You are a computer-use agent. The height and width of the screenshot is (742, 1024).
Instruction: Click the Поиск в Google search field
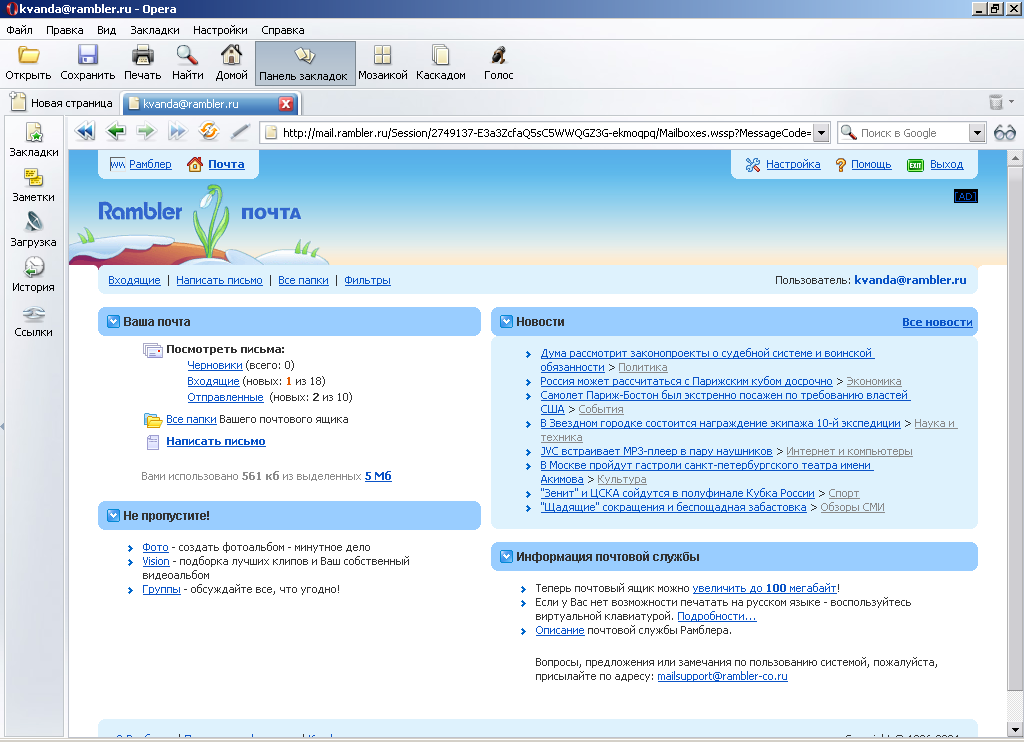[x=913, y=133]
